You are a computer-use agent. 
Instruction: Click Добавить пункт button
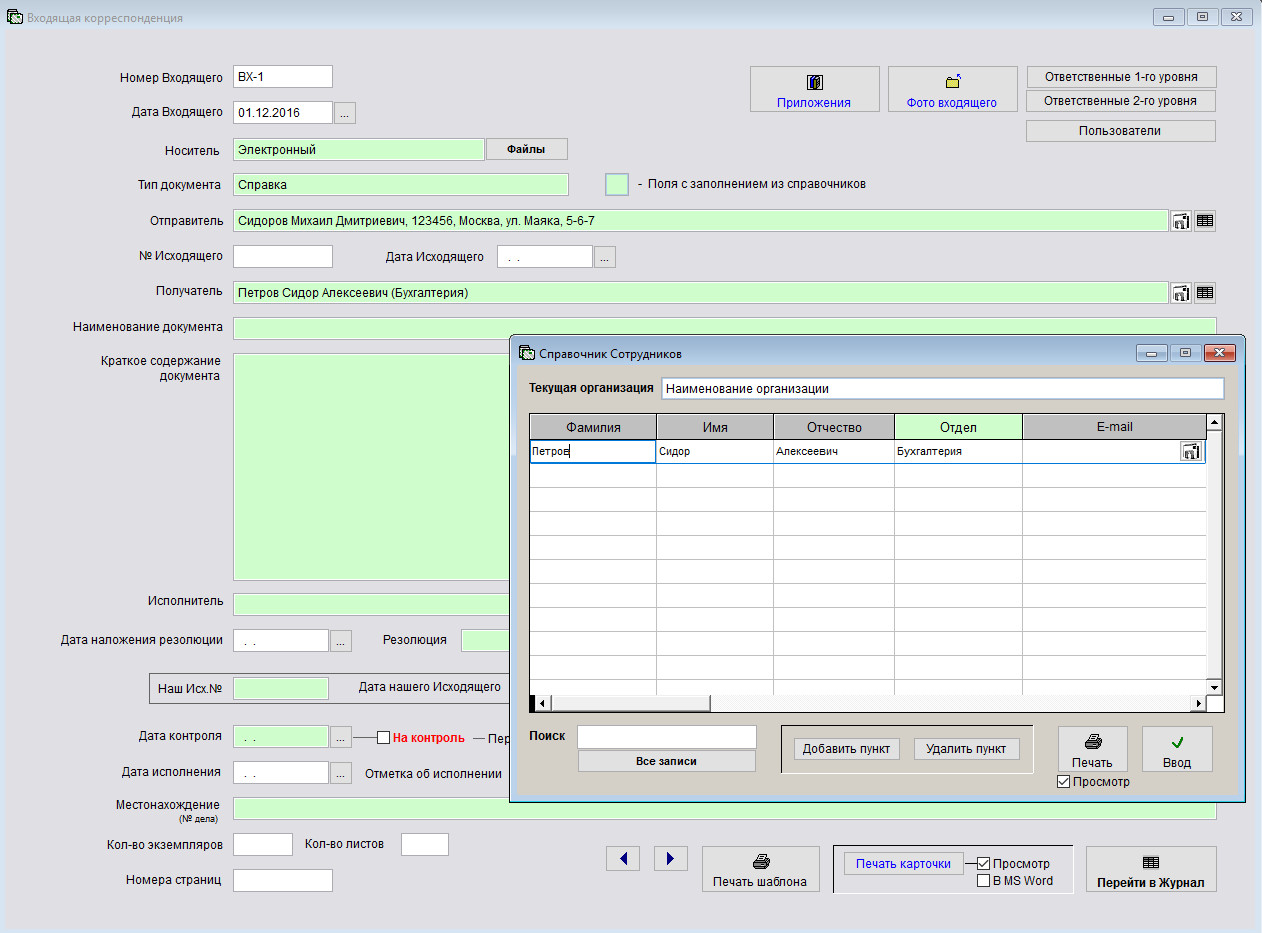pos(847,749)
